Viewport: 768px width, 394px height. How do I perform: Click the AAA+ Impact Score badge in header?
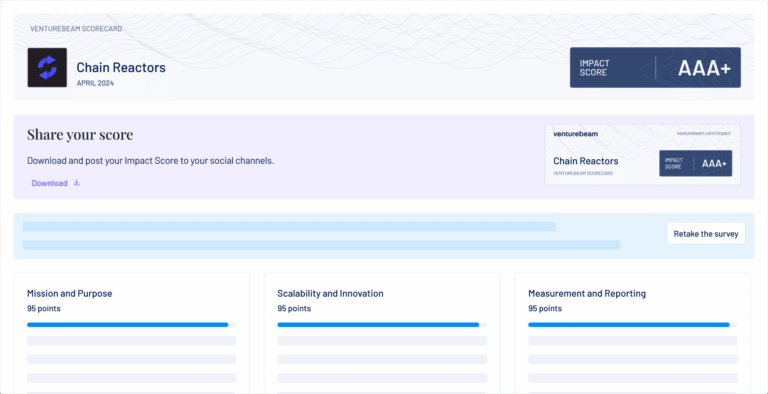pyautogui.click(x=655, y=68)
